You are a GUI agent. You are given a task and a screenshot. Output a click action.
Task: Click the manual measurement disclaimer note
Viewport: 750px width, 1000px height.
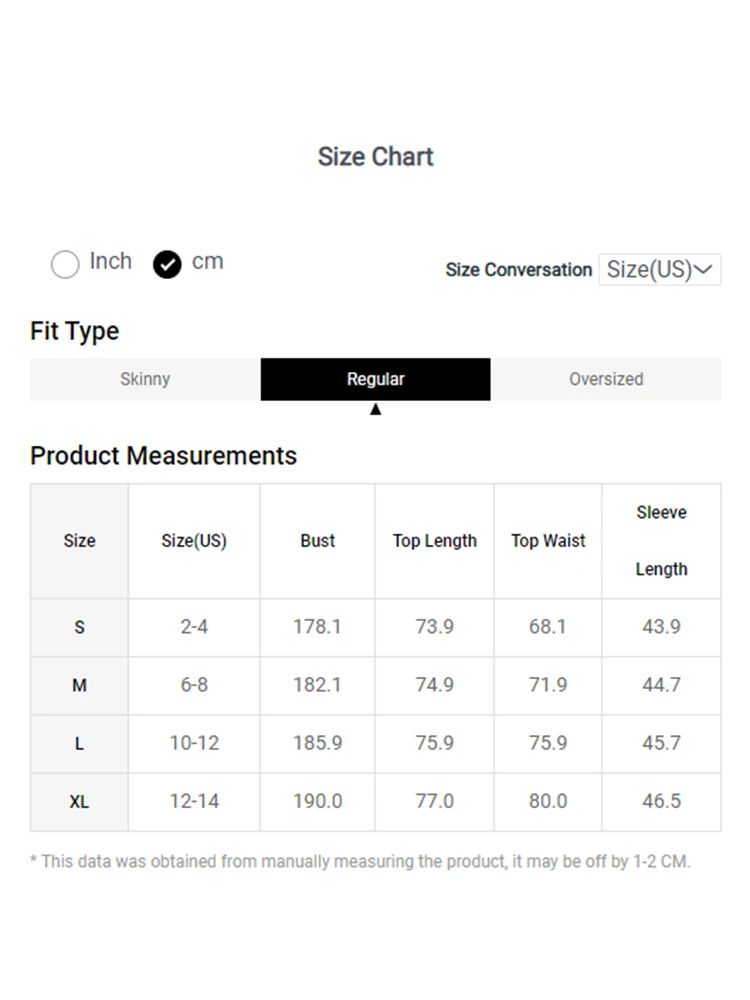click(360, 861)
